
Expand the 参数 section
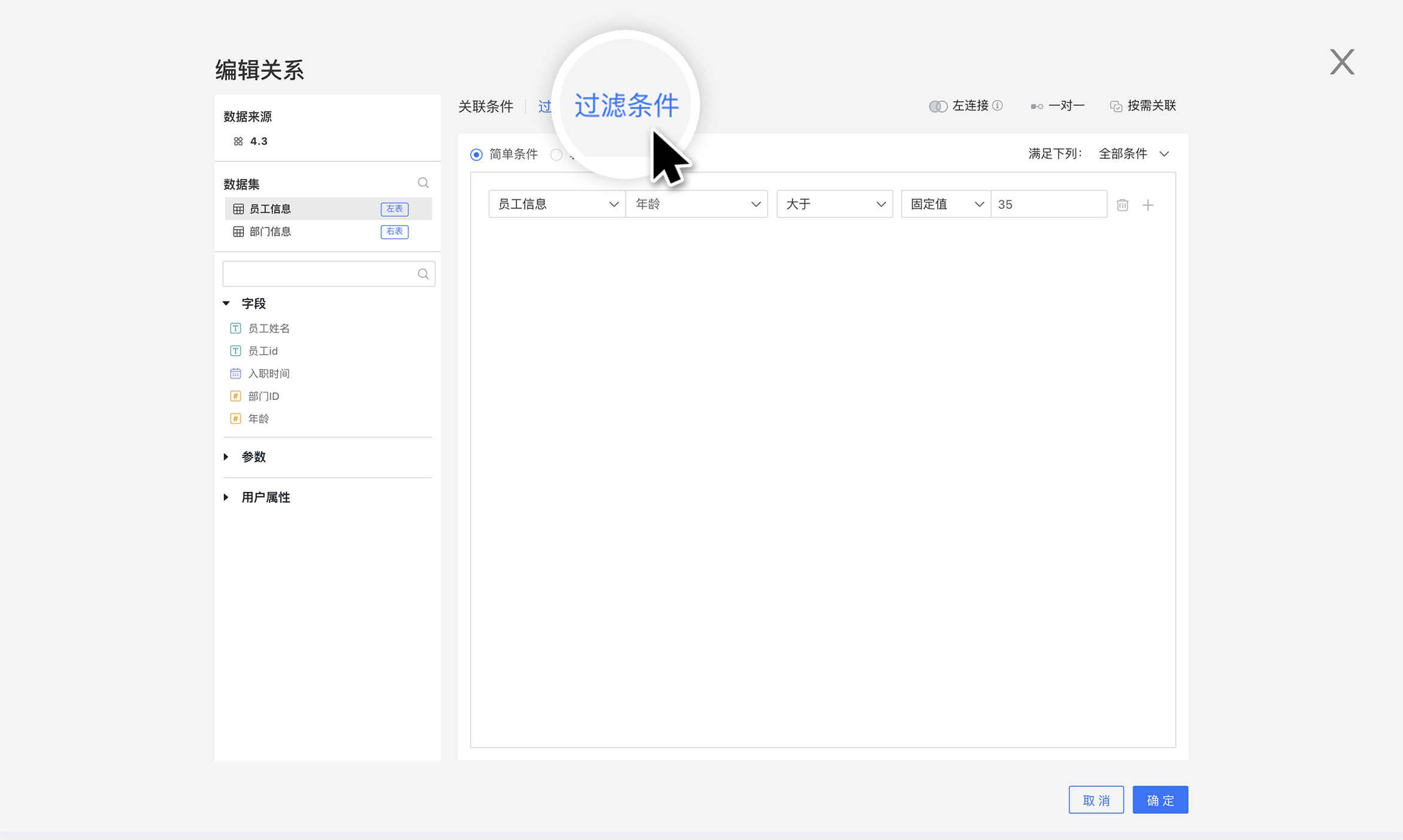pyautogui.click(x=226, y=457)
